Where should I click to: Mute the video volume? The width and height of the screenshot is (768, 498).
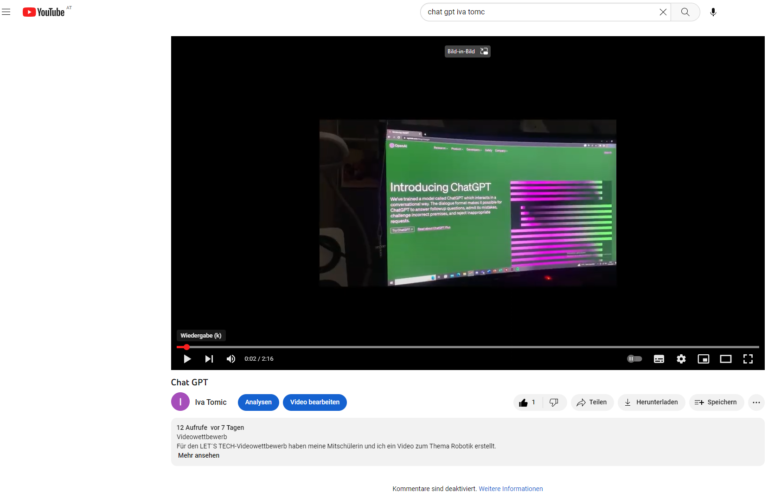pyautogui.click(x=231, y=358)
